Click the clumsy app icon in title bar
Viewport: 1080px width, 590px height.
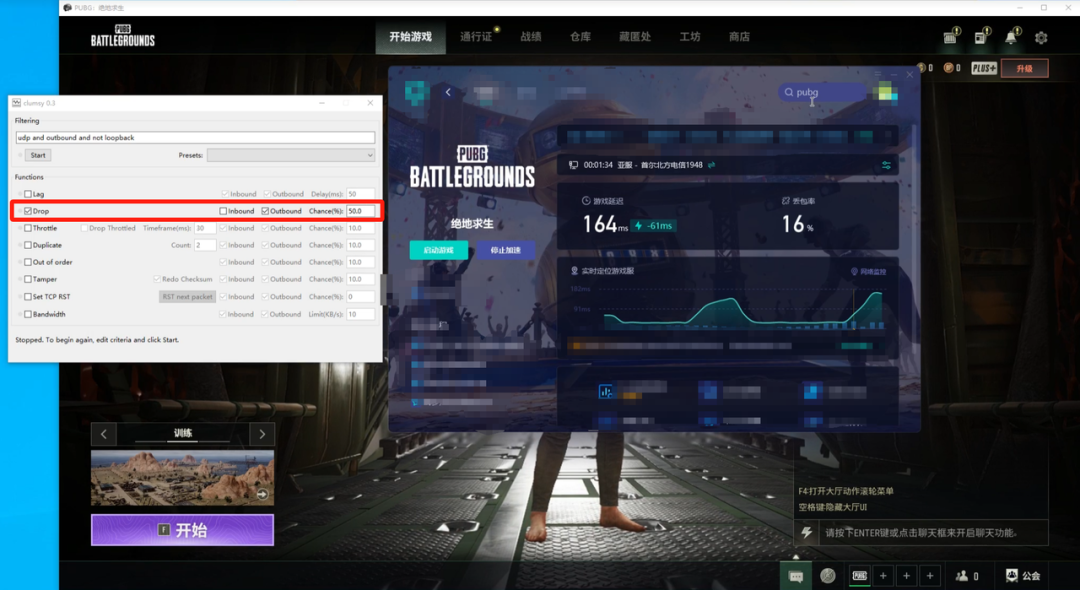click(17, 103)
